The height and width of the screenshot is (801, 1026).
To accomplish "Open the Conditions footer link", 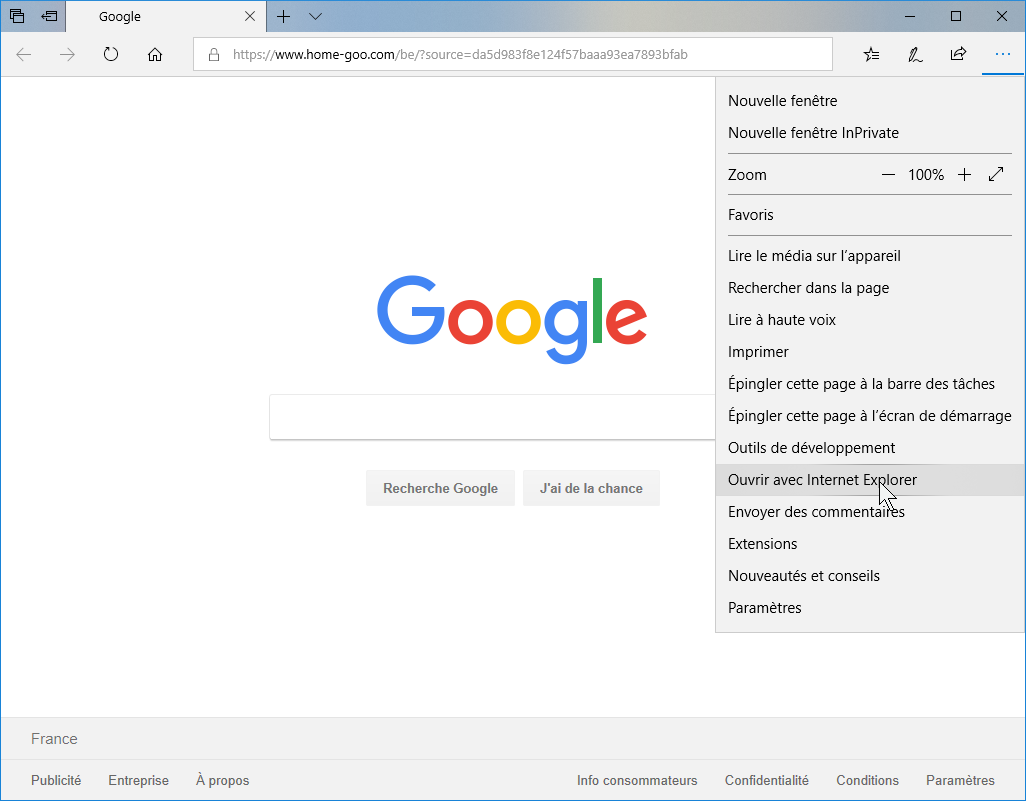I will tap(868, 781).
